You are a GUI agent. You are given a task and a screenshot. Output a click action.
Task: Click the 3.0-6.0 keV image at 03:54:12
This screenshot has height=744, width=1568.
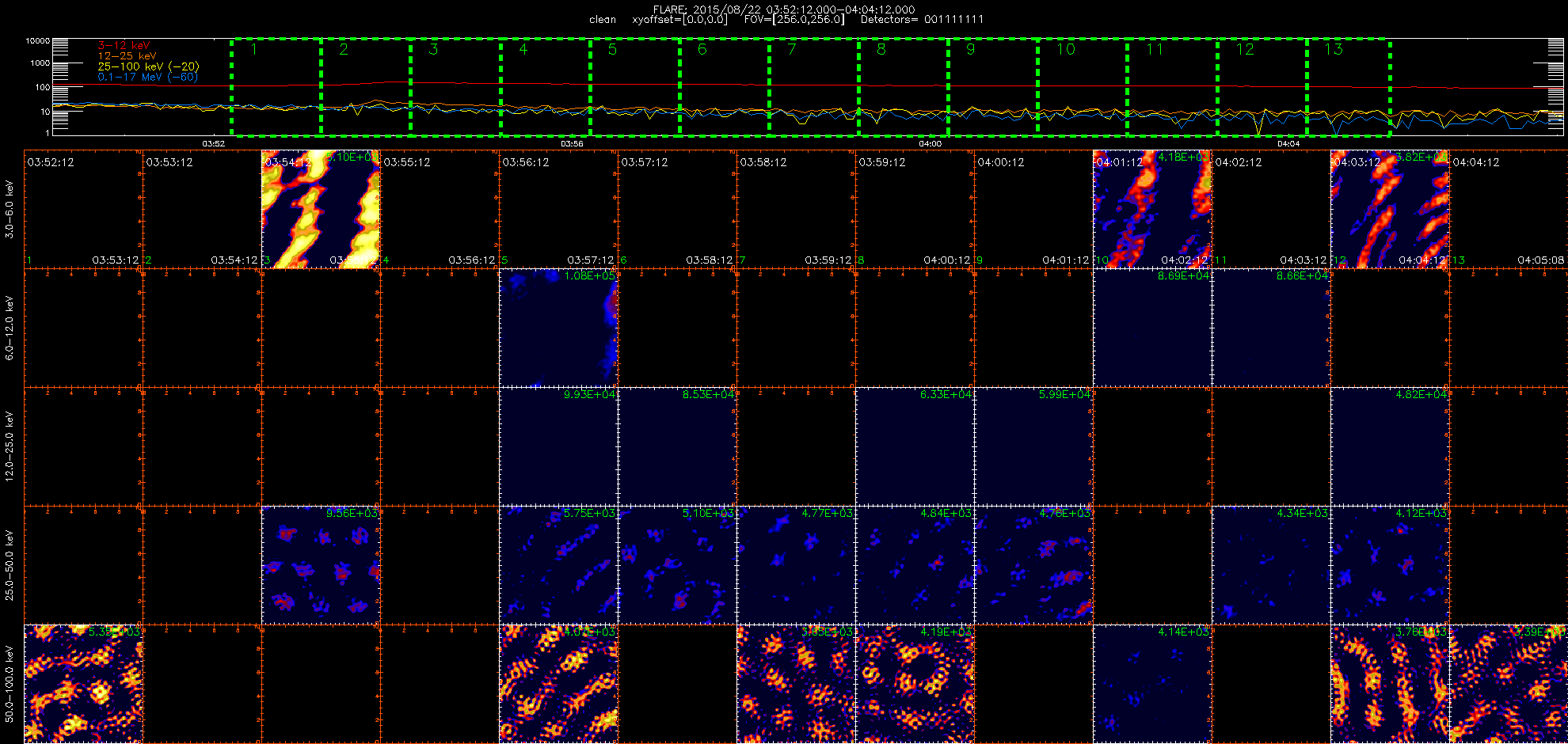(x=321, y=209)
